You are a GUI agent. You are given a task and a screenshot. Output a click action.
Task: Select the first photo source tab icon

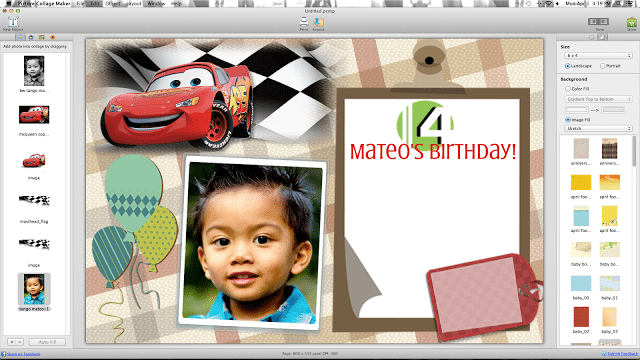click(x=20, y=37)
